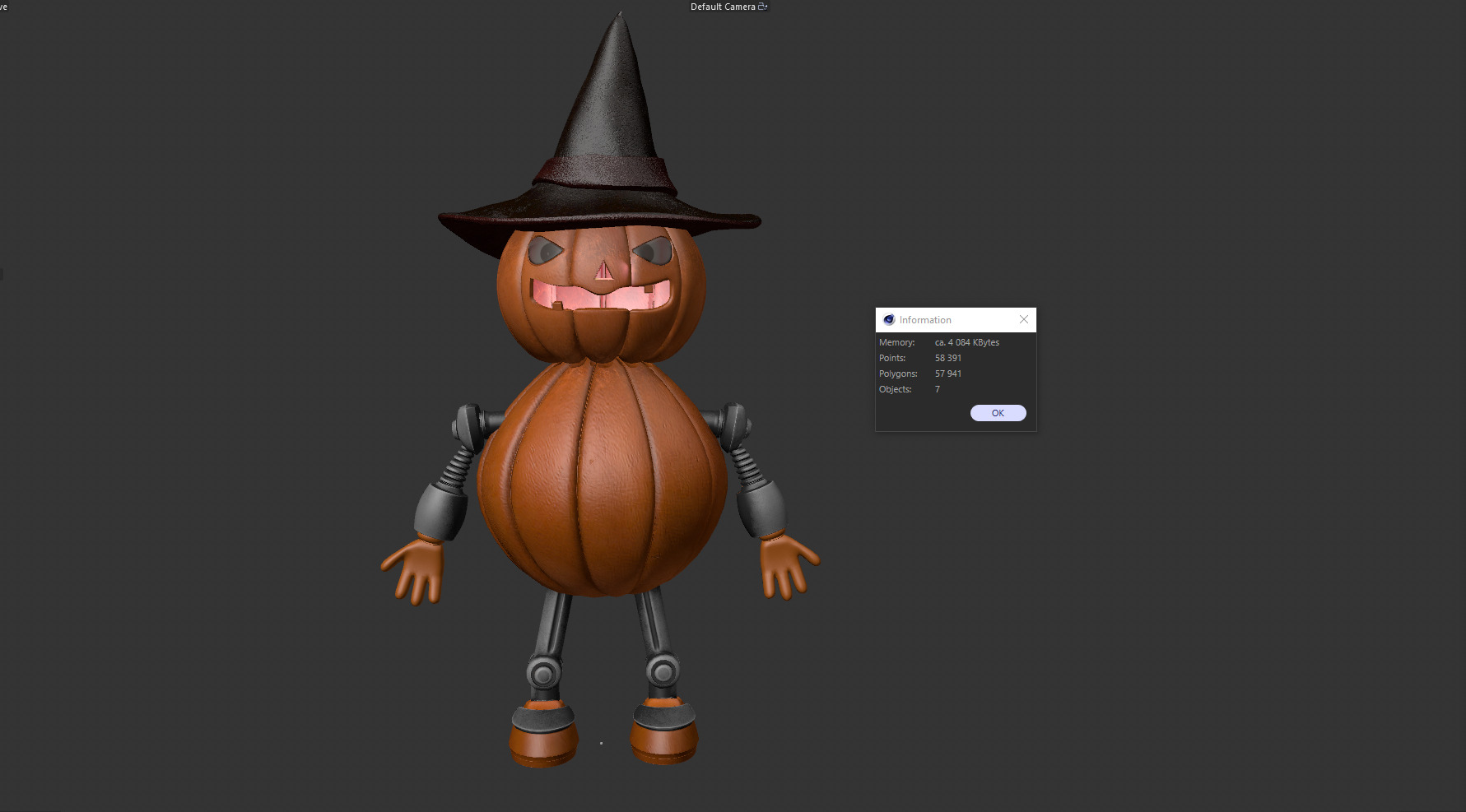Image resolution: width=1466 pixels, height=812 pixels.
Task: Click the Polygons: label
Action: coord(898,374)
